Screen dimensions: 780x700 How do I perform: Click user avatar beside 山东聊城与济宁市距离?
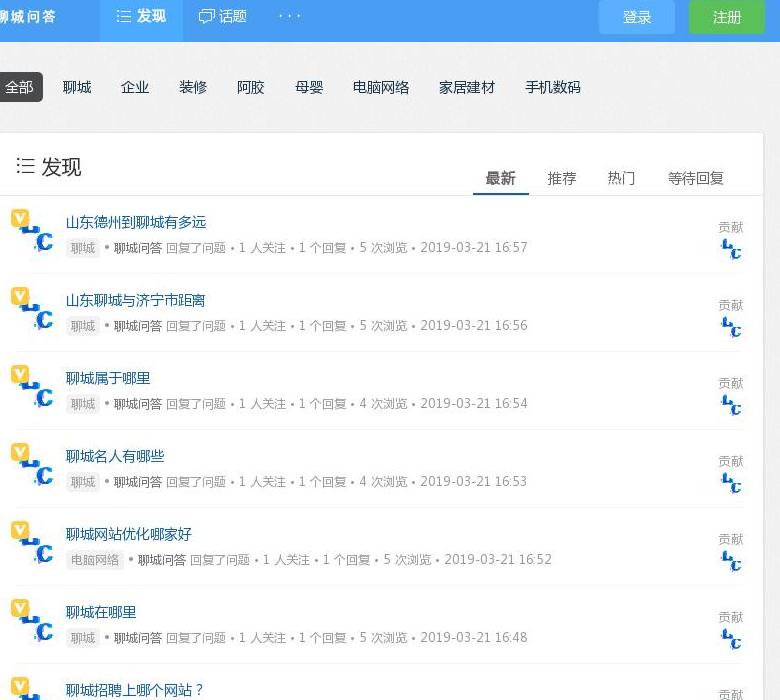coord(32,309)
